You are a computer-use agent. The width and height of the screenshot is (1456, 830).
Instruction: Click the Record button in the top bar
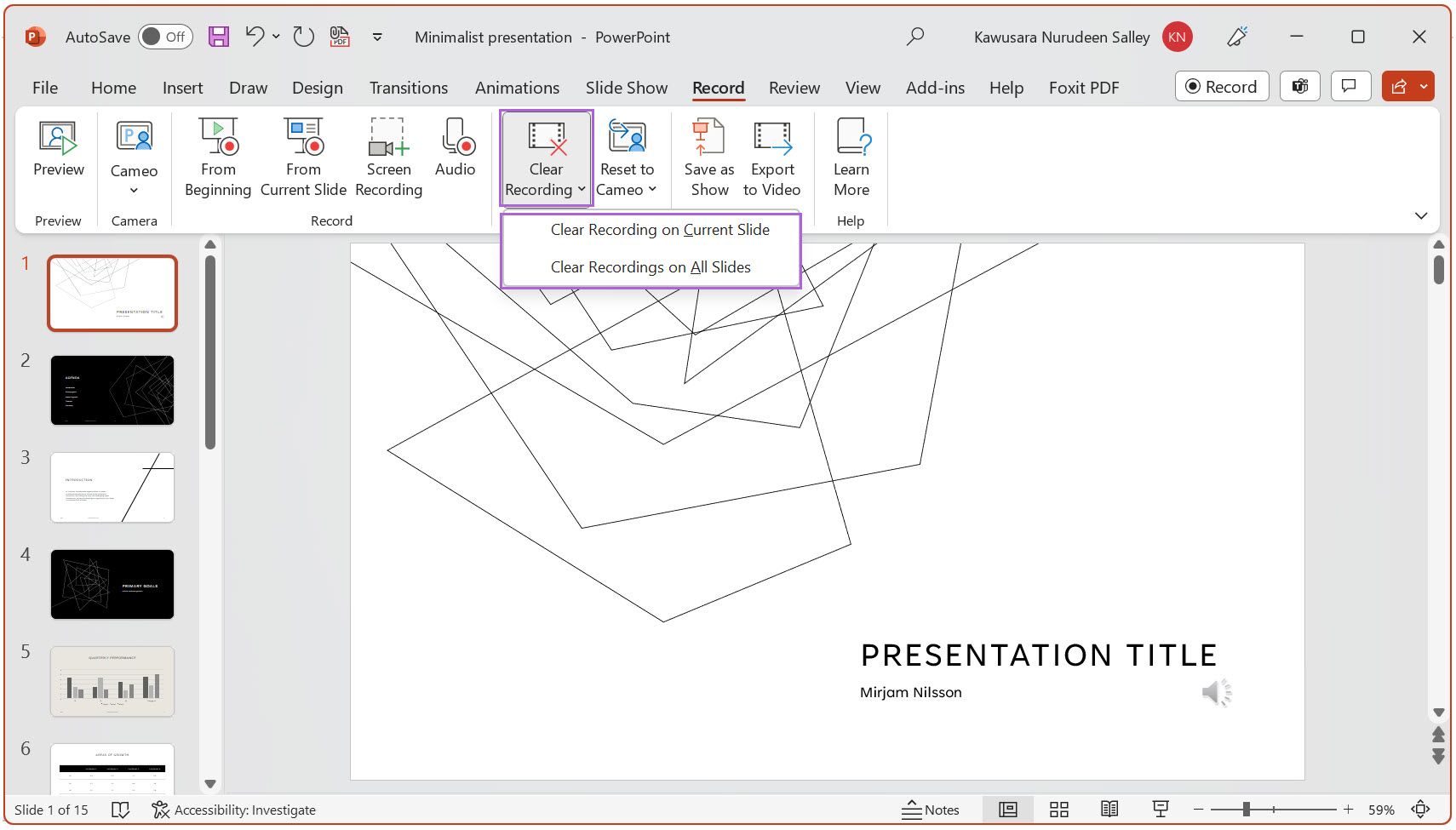[x=1221, y=86]
